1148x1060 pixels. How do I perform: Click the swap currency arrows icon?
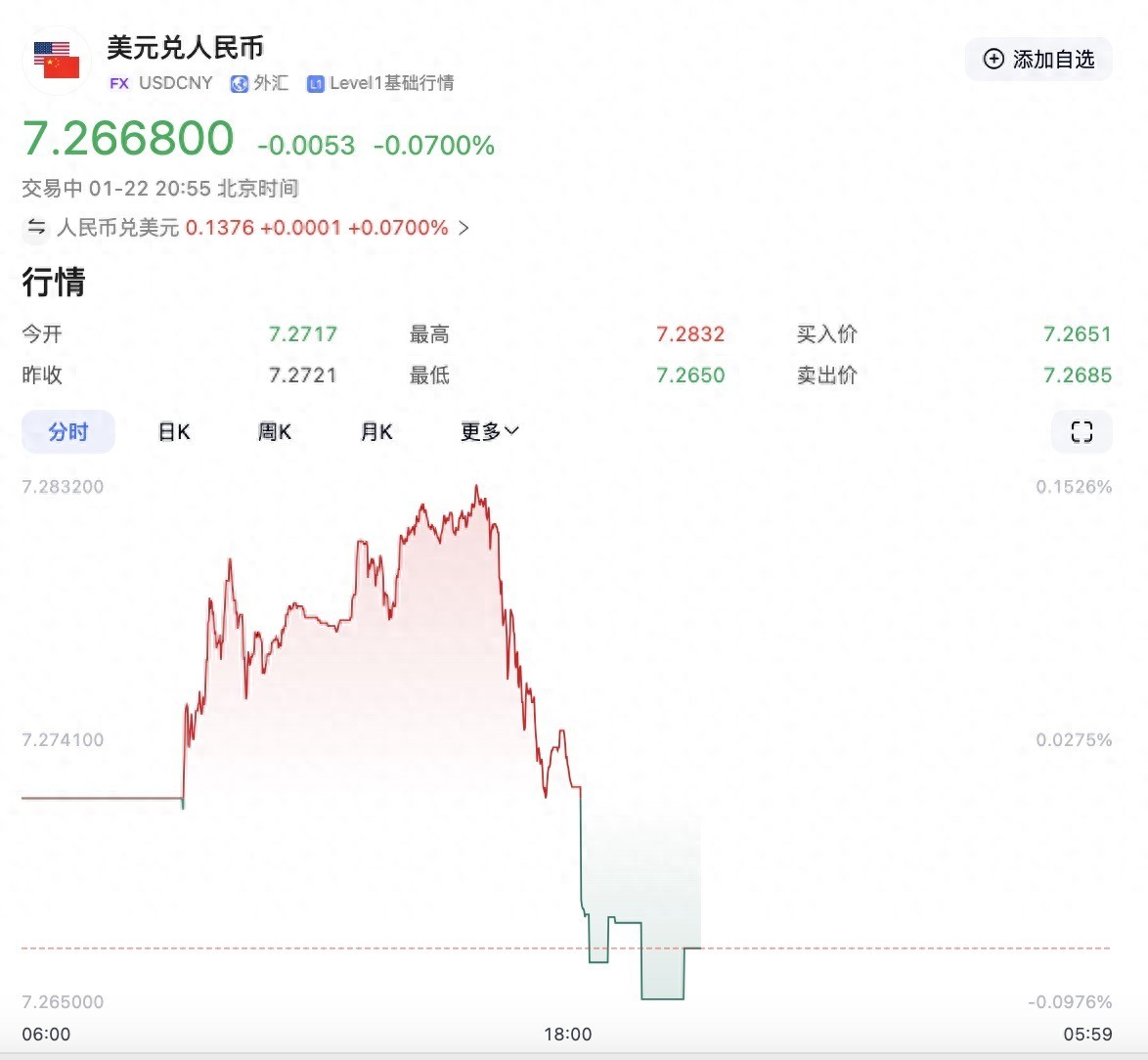(36, 228)
